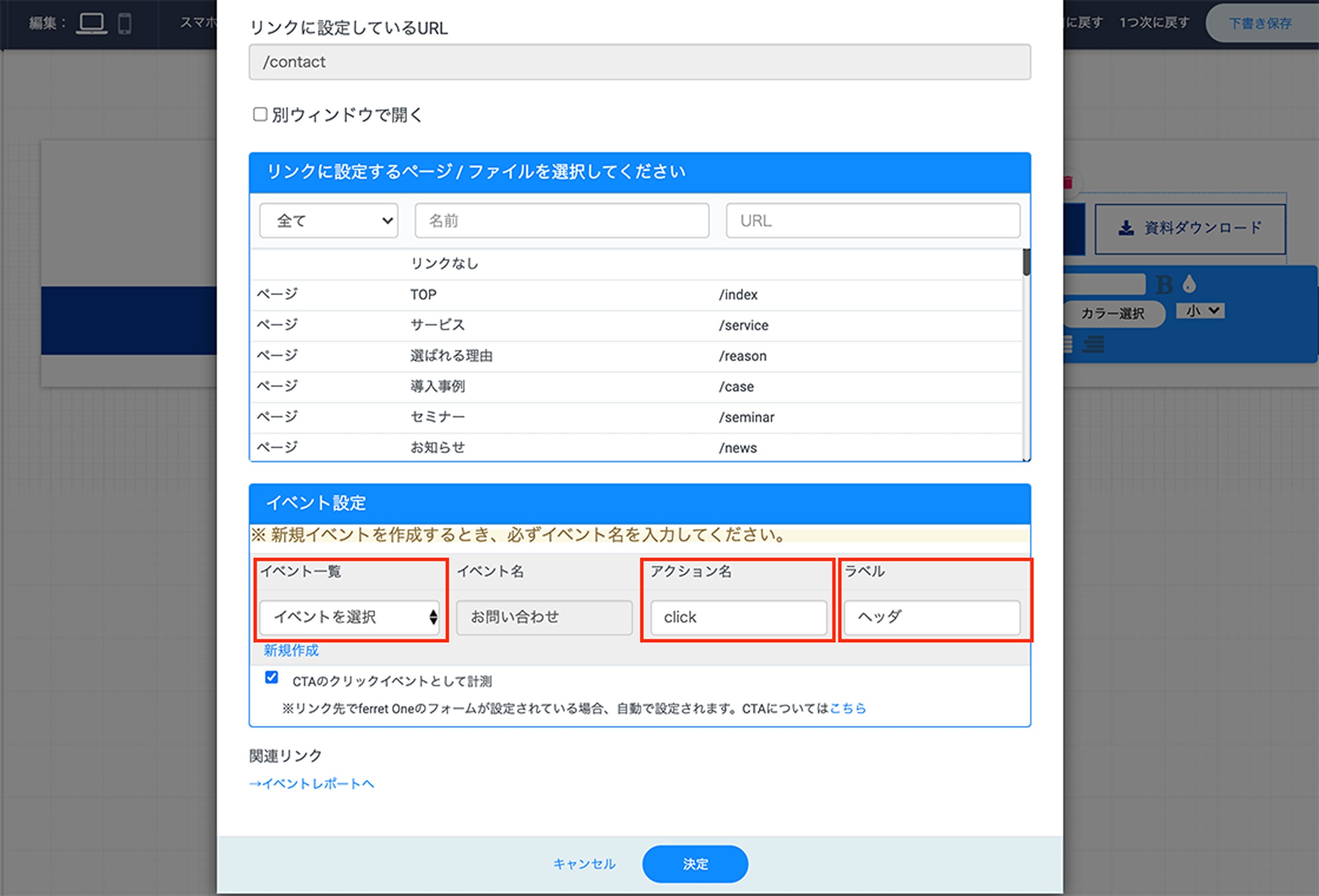Click the /service URL cell
The image size is (1319, 896).
(743, 325)
